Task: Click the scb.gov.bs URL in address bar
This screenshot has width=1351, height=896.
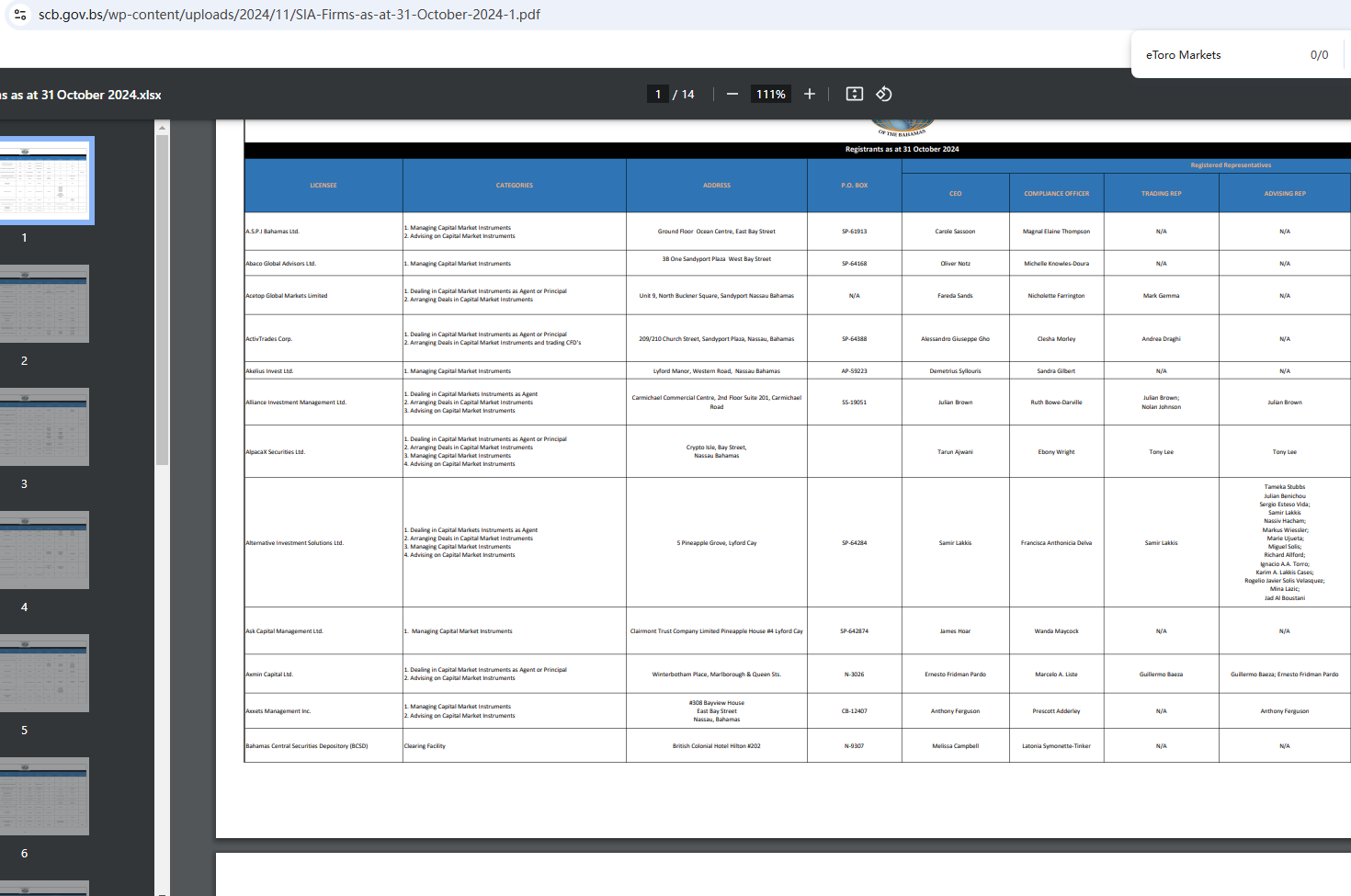Action: pos(289,15)
